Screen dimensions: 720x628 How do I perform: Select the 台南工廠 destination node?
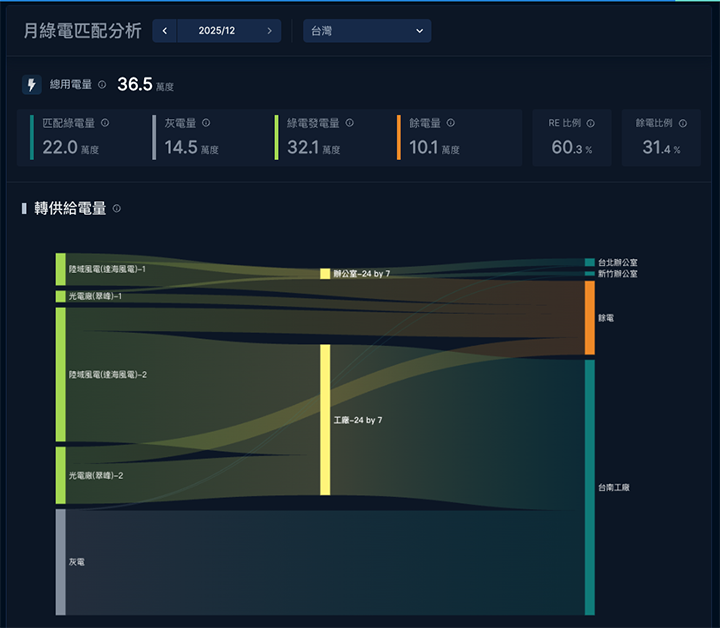point(590,487)
